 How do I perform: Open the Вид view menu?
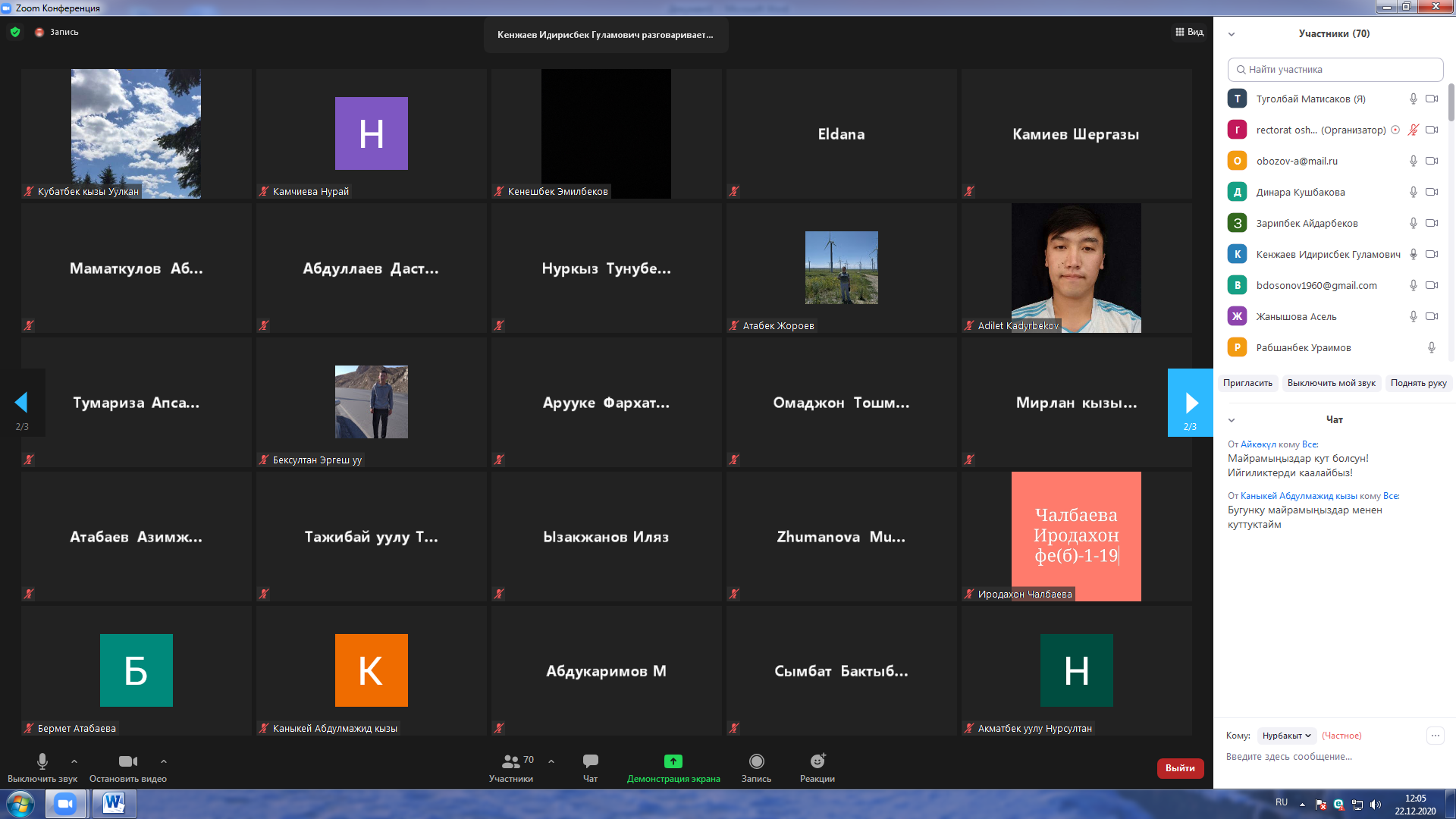point(1189,32)
